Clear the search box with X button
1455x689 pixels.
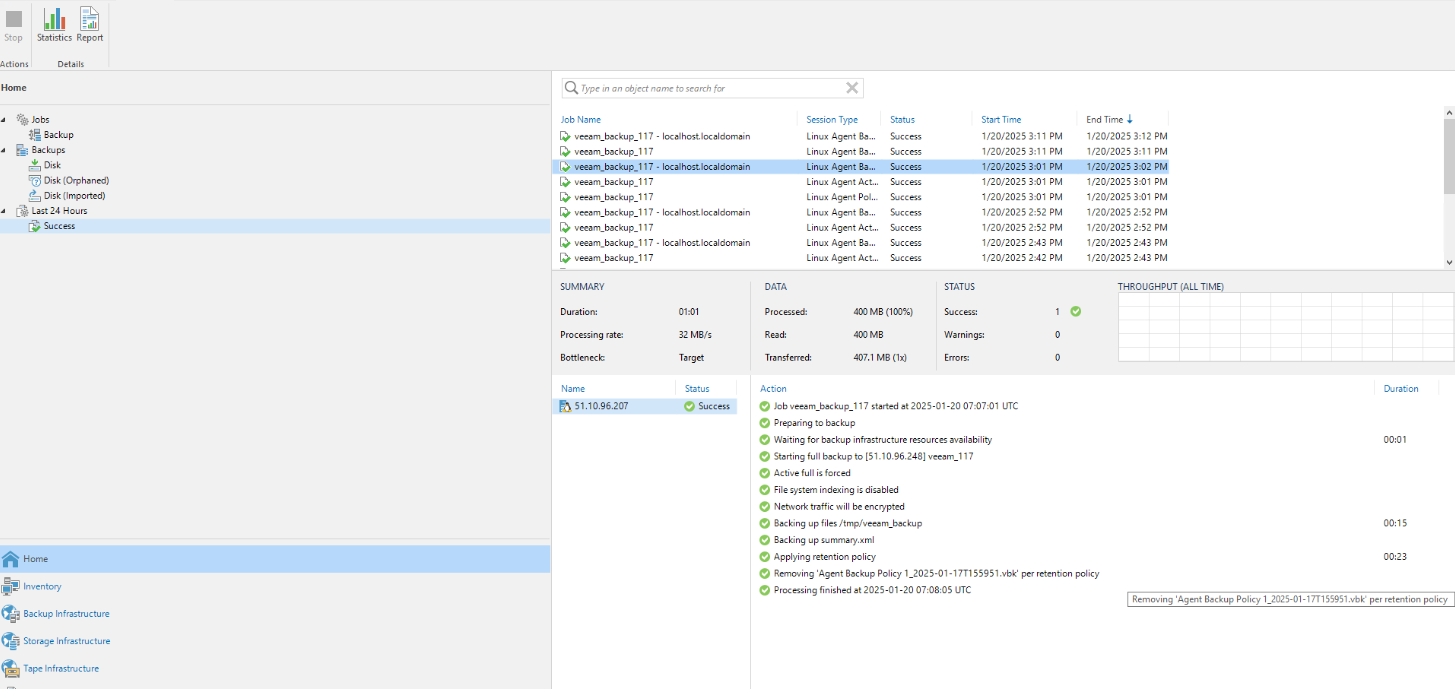tap(852, 88)
